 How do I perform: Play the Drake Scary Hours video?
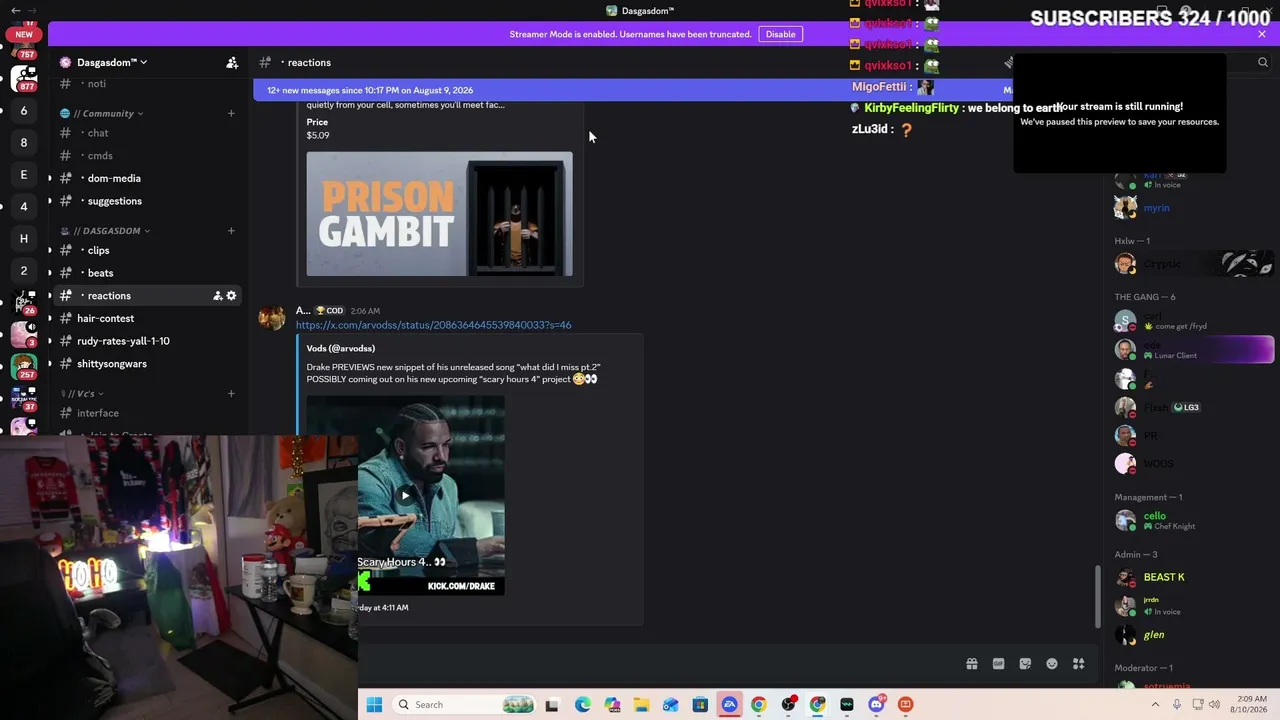click(x=405, y=495)
